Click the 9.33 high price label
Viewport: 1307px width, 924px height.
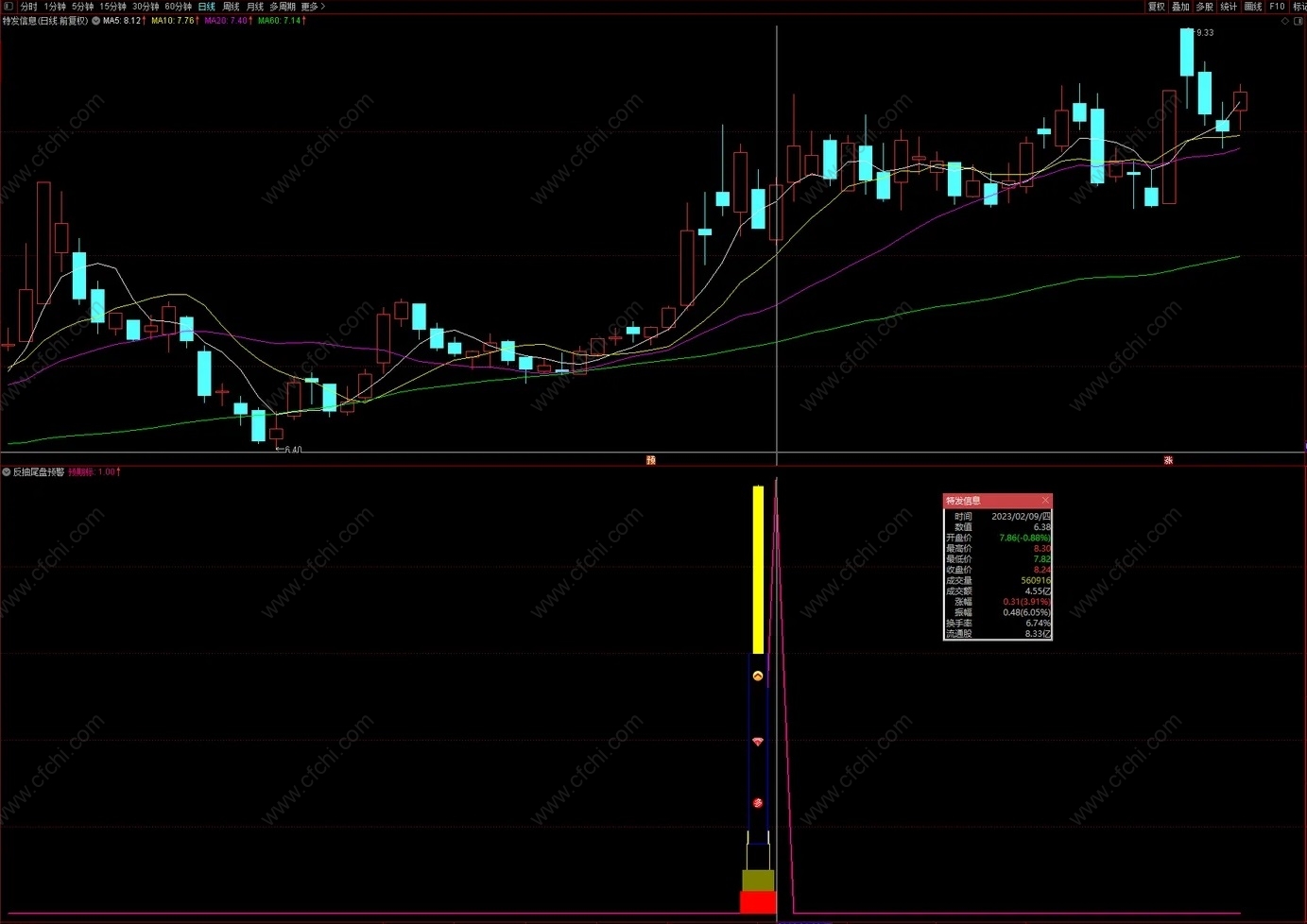[1204, 33]
